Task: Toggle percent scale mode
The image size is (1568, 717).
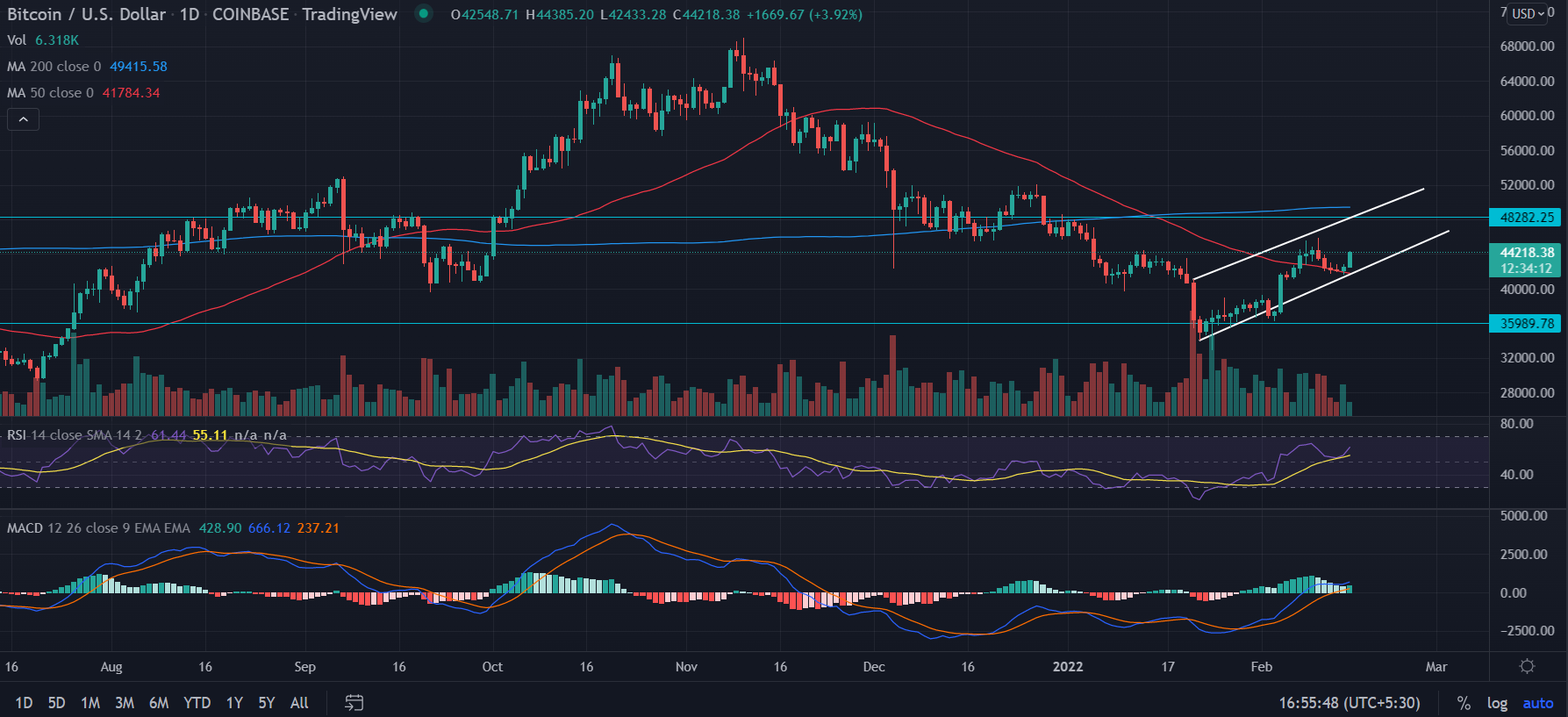Action: 1464,703
